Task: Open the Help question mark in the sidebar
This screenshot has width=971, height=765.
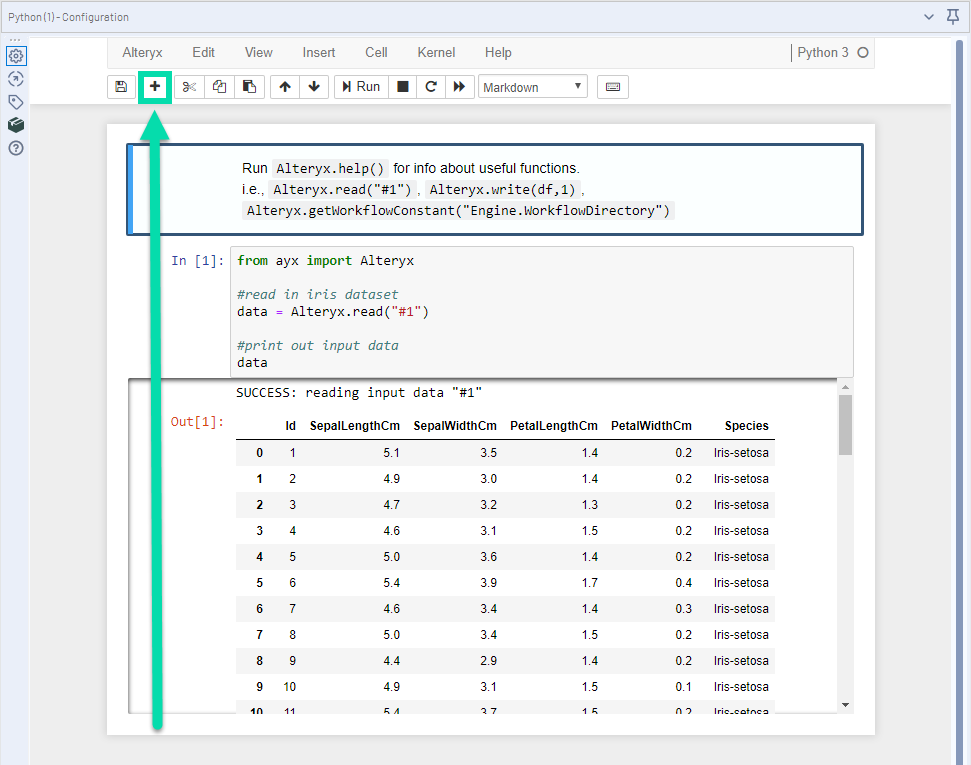Action: [x=16, y=148]
